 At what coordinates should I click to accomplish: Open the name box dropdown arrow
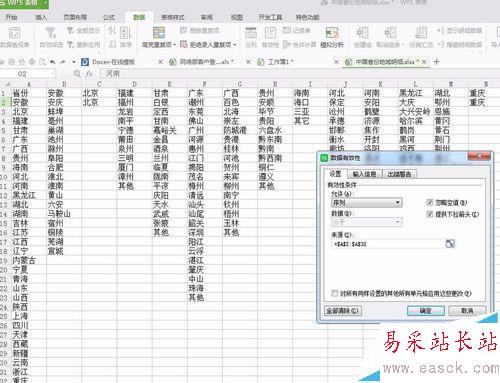(53, 74)
